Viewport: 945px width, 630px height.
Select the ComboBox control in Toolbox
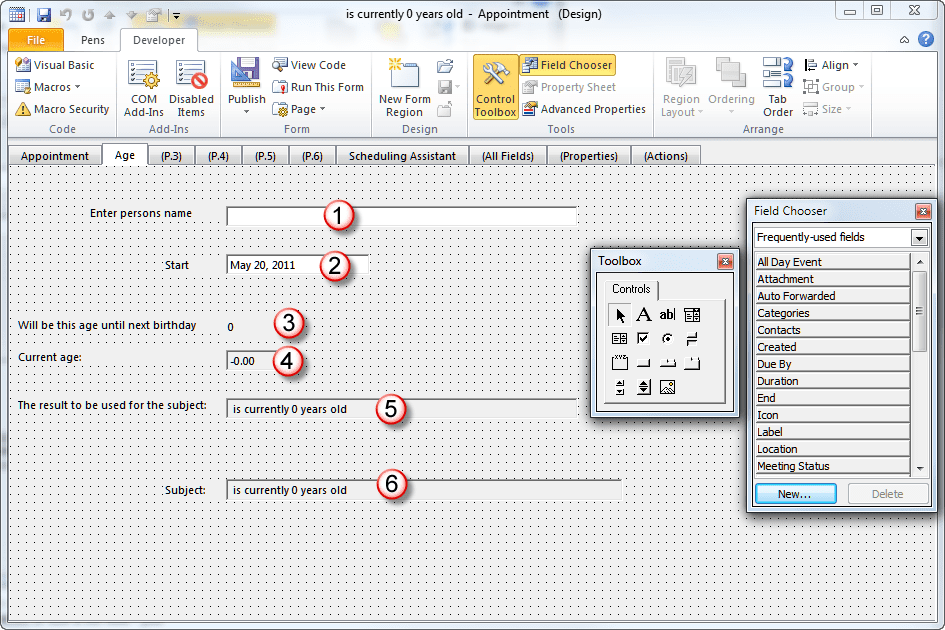coord(692,315)
